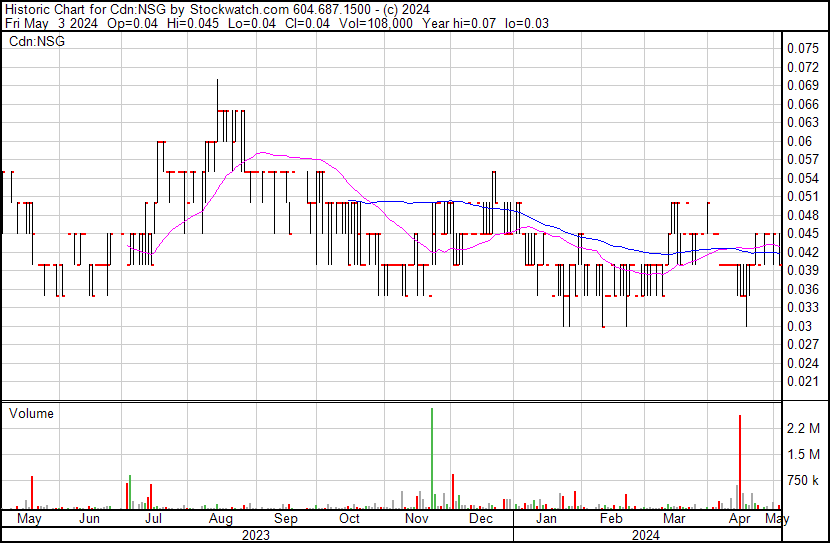The height and width of the screenshot is (543, 830).
Task: Click the 'Year hi=0.07' header text
Action: click(x=459, y=23)
